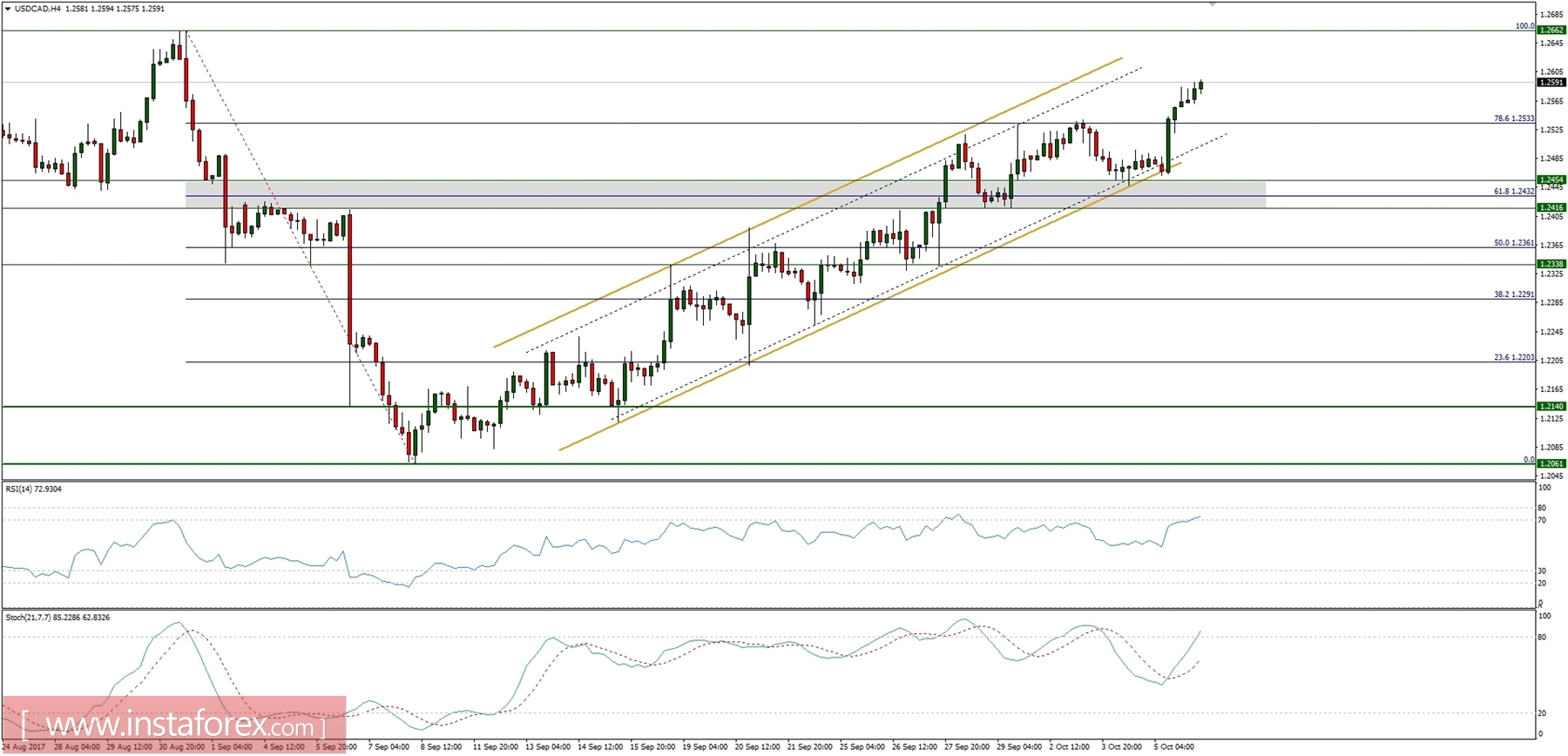The width and height of the screenshot is (1568, 756).
Task: Click the current price tag 1.2591
Action: (x=1551, y=83)
